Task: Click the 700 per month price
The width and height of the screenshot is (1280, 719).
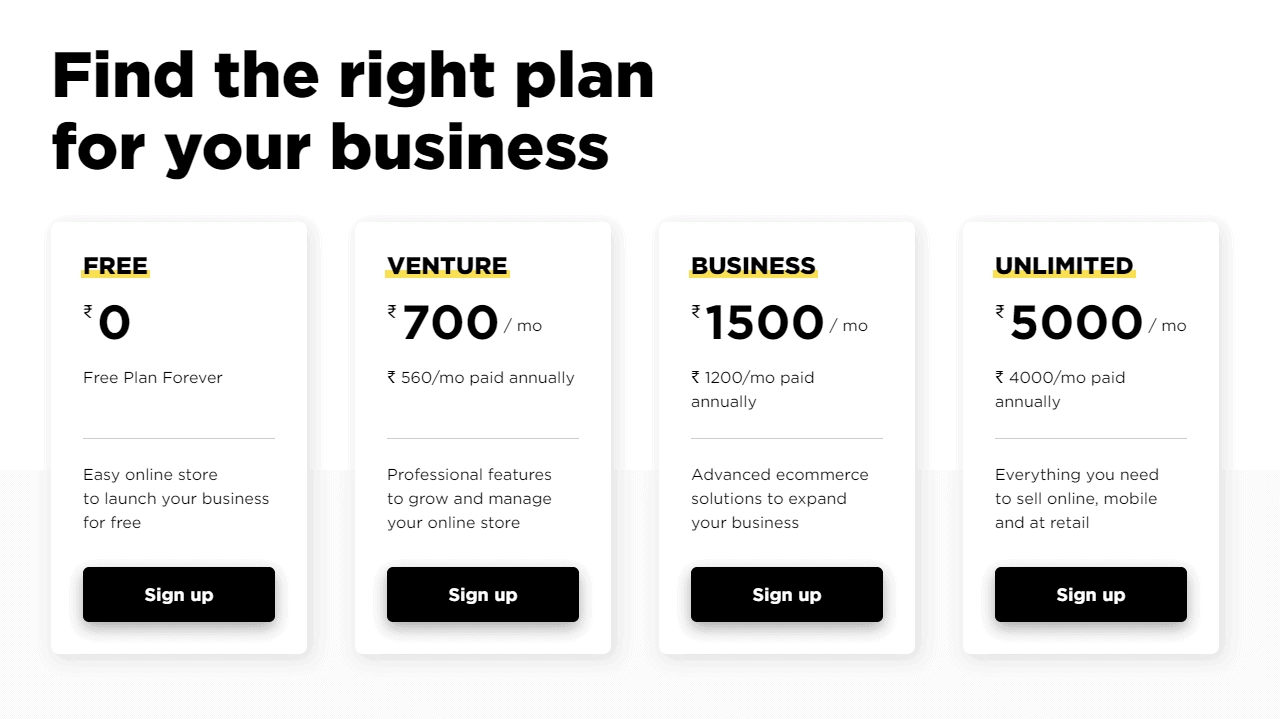Action: (451, 323)
